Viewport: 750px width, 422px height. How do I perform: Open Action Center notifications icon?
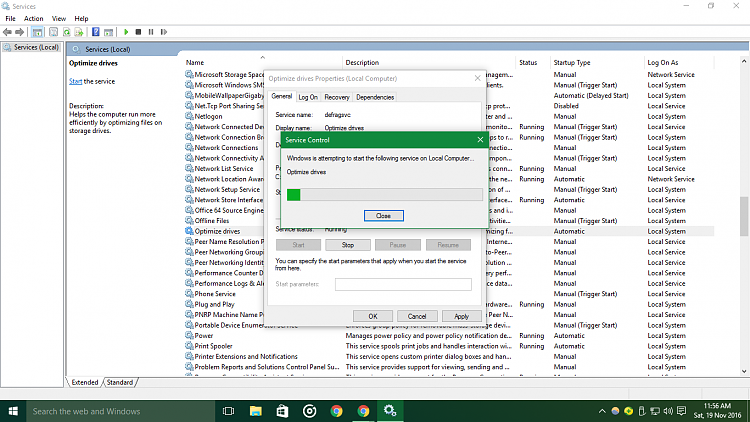pyautogui.click(x=682, y=411)
